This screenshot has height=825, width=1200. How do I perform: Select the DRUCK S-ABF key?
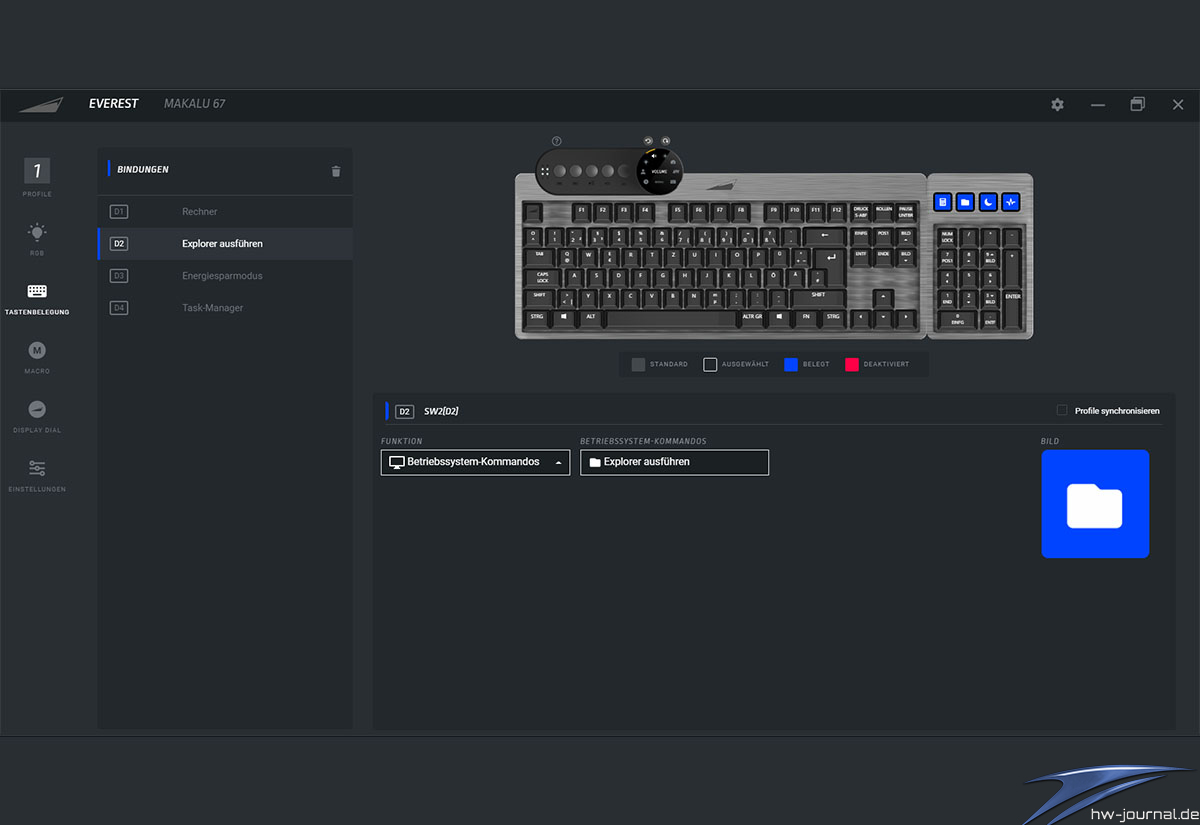coord(860,211)
